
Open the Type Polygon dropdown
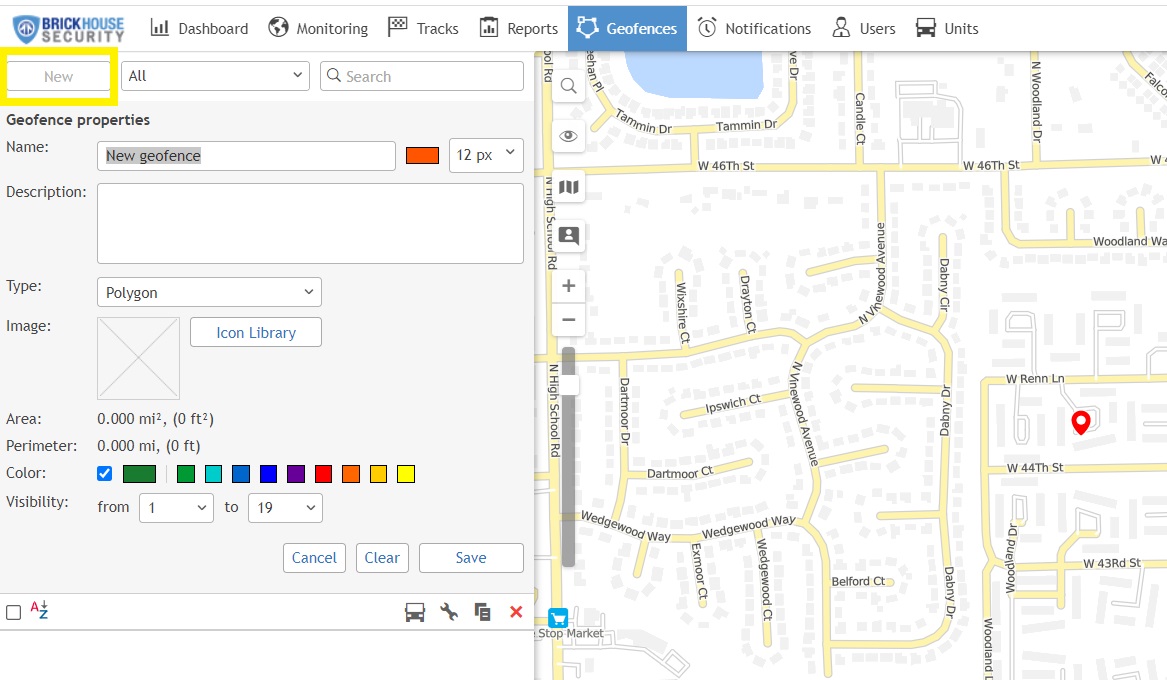pyautogui.click(x=209, y=292)
